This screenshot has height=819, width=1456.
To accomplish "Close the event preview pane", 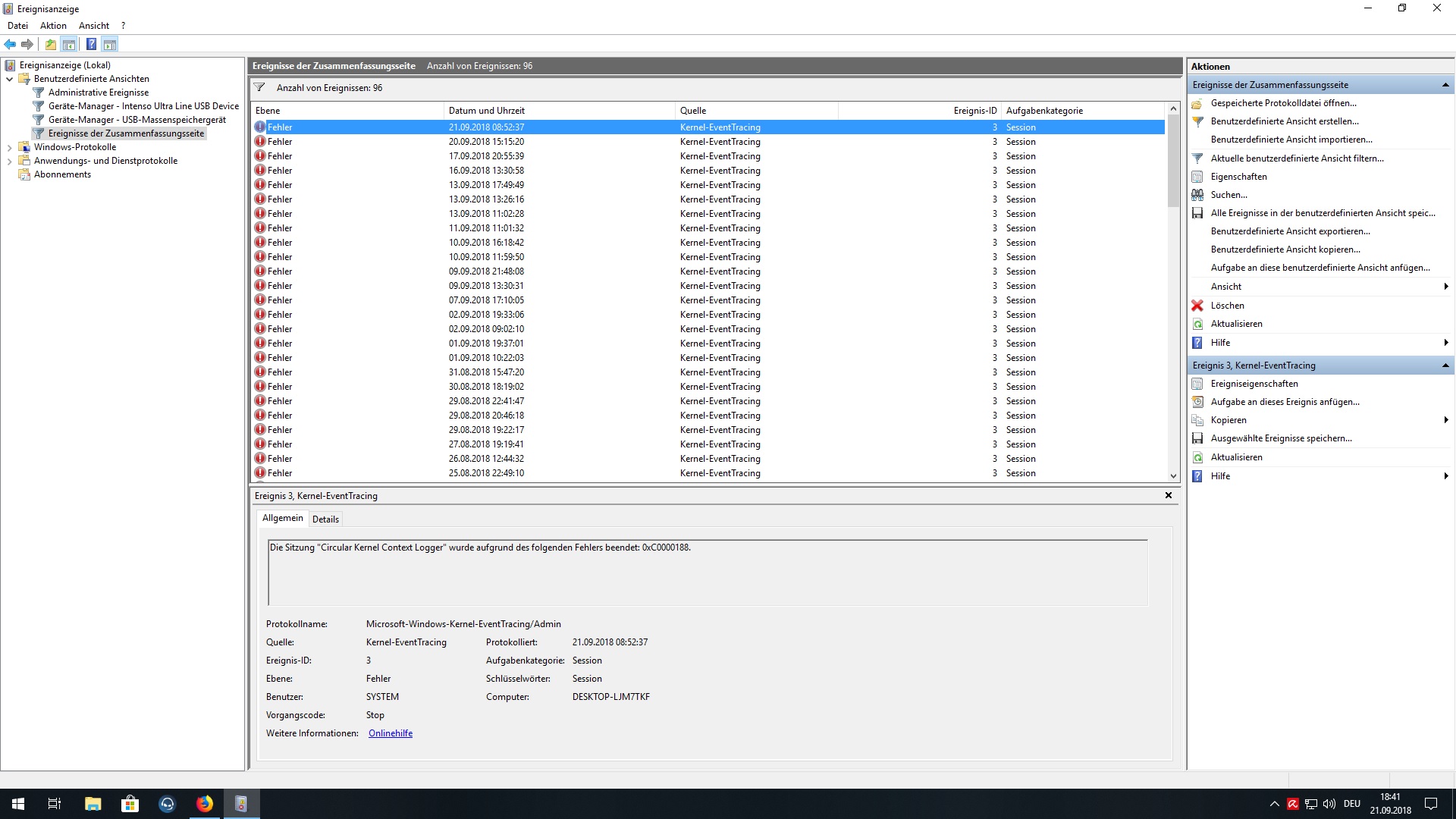I will tap(1168, 495).
